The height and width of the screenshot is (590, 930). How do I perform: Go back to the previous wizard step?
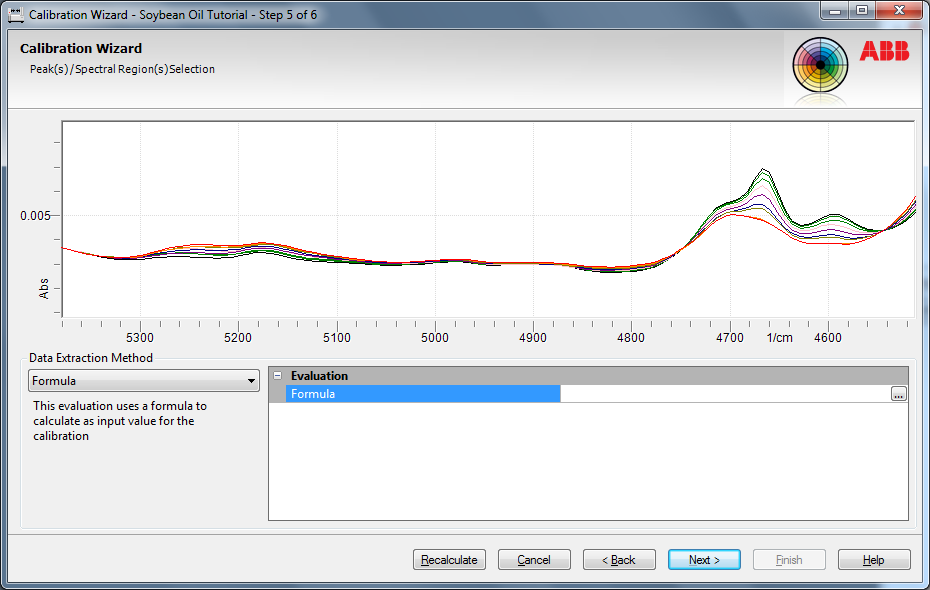619,560
